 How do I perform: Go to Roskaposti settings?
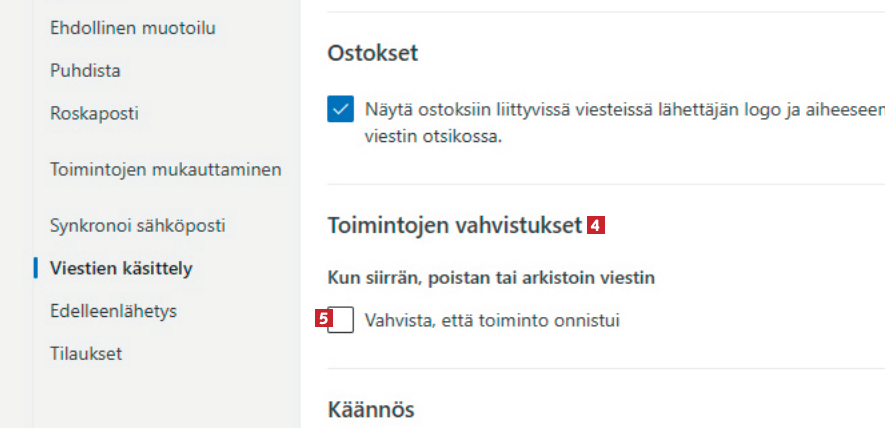coord(94,113)
